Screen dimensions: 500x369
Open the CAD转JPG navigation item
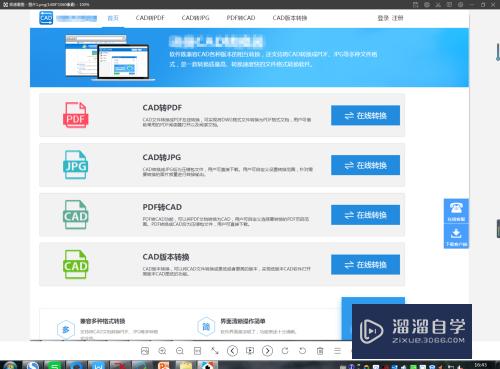tap(195, 18)
